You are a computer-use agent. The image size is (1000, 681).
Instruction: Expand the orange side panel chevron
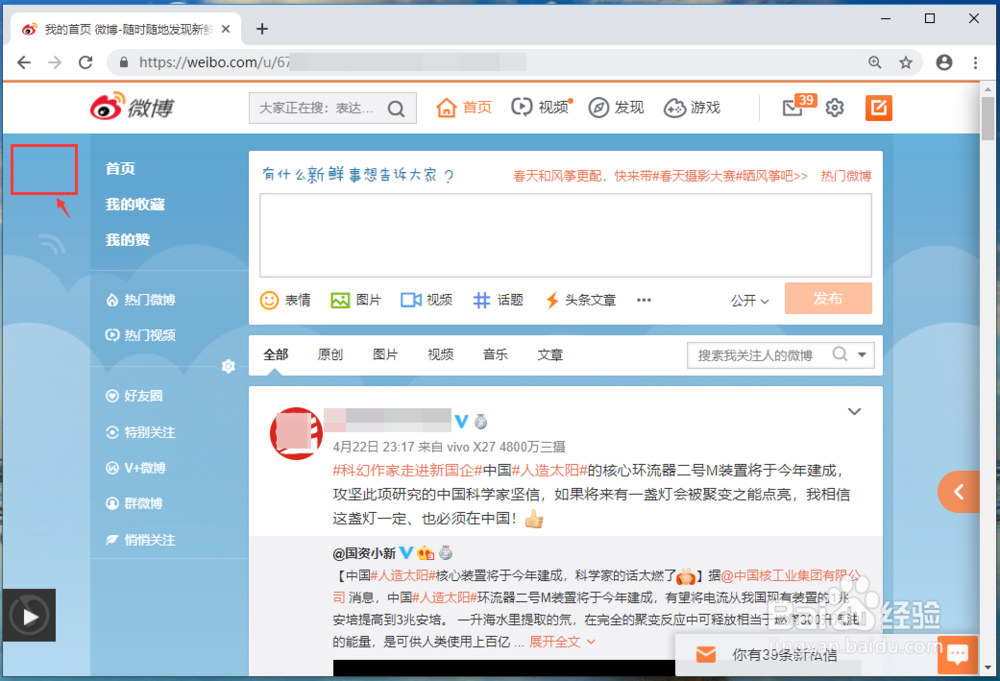960,491
